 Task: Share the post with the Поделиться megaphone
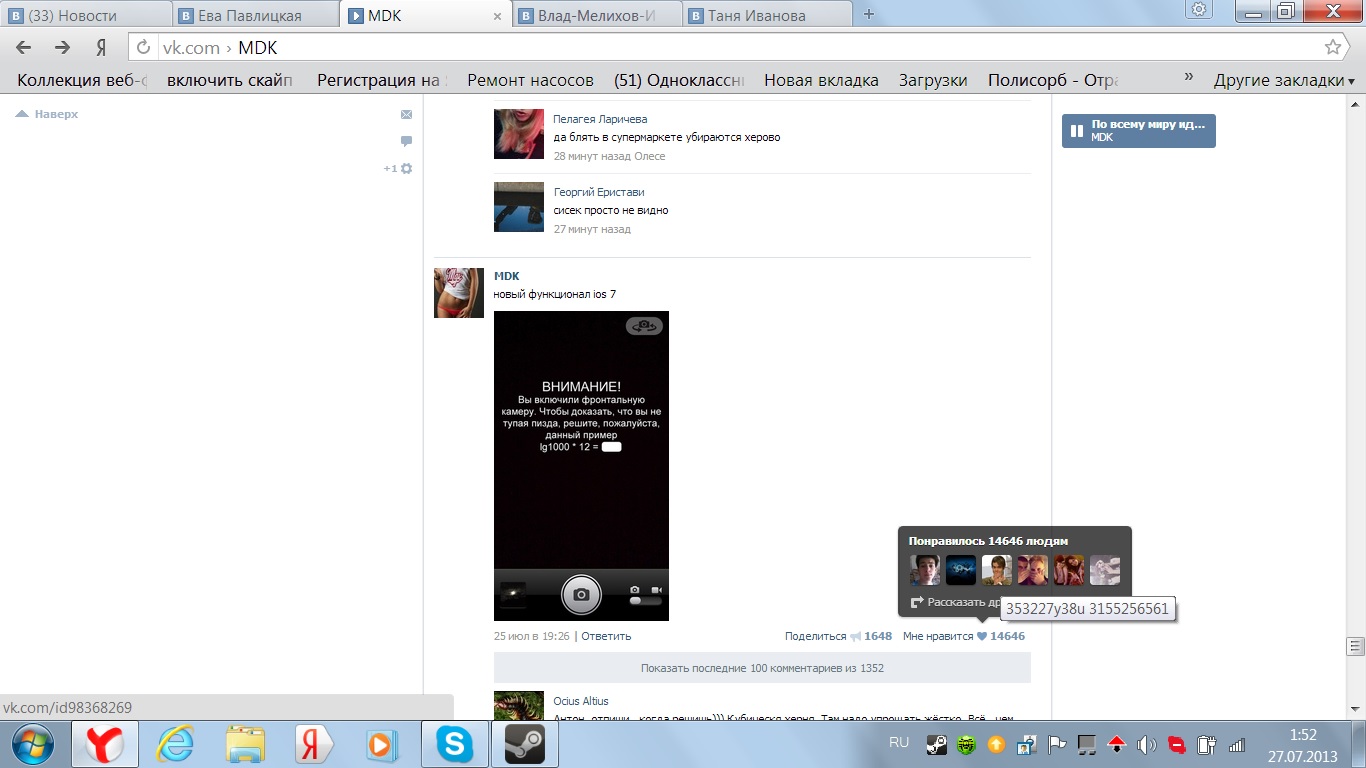[x=838, y=636]
